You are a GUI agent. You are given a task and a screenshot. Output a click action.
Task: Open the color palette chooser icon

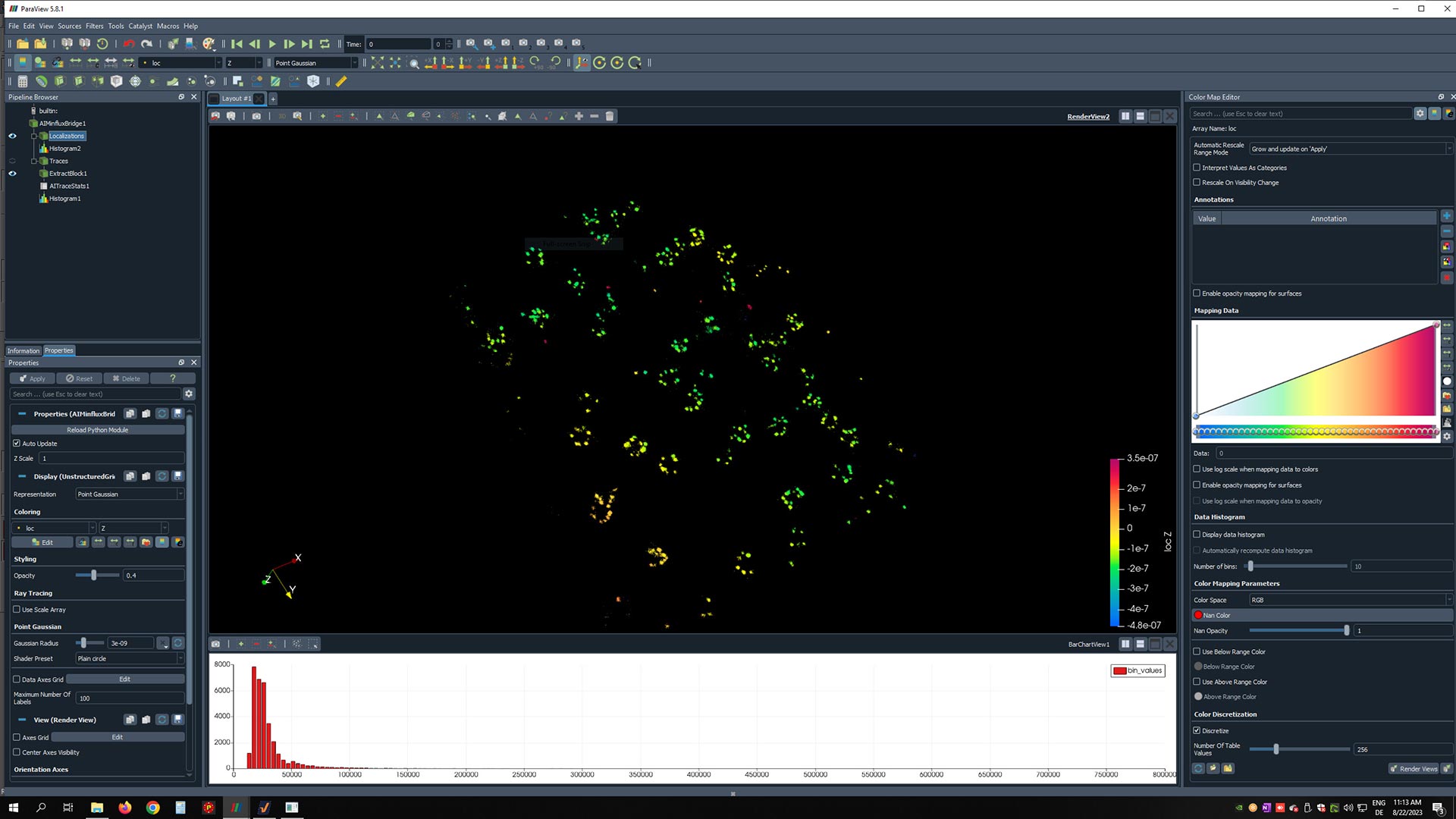click(209, 44)
